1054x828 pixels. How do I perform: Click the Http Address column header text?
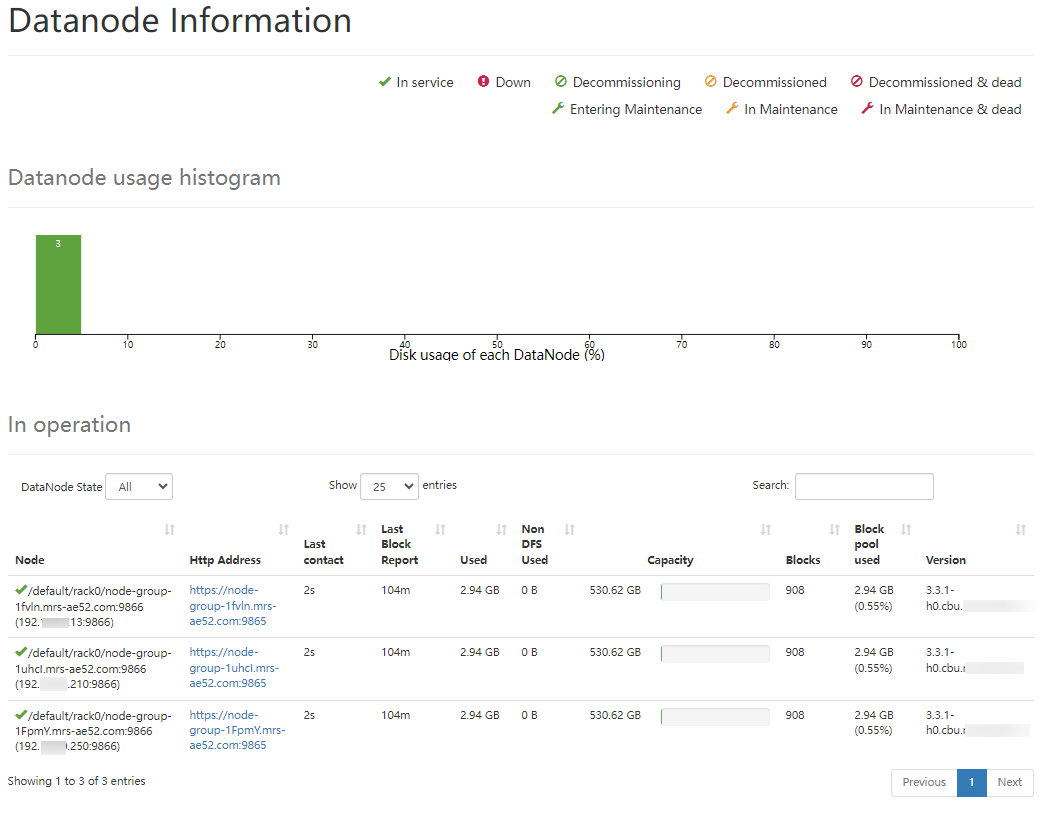225,560
